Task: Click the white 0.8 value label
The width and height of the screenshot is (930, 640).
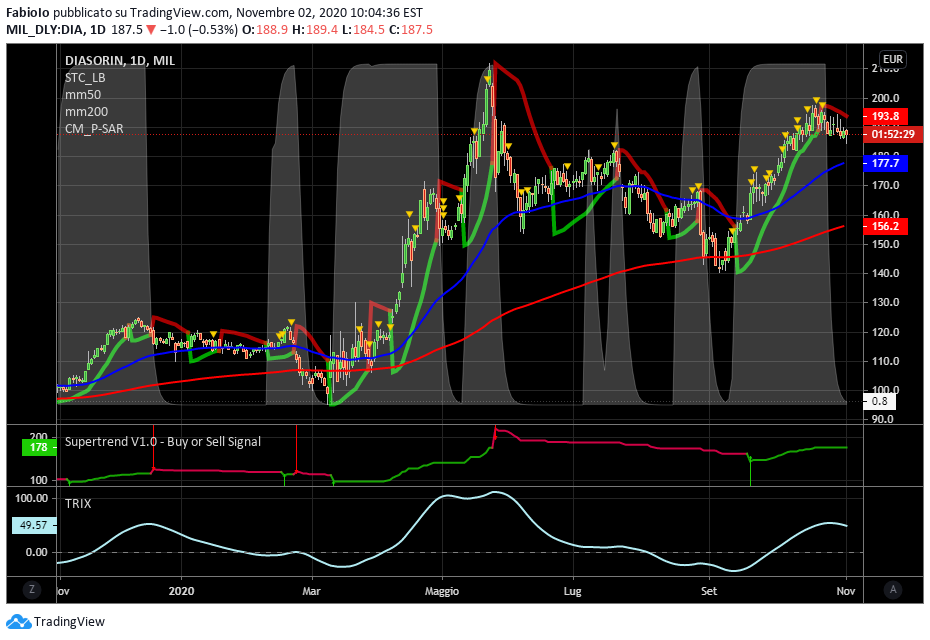Action: (x=880, y=402)
